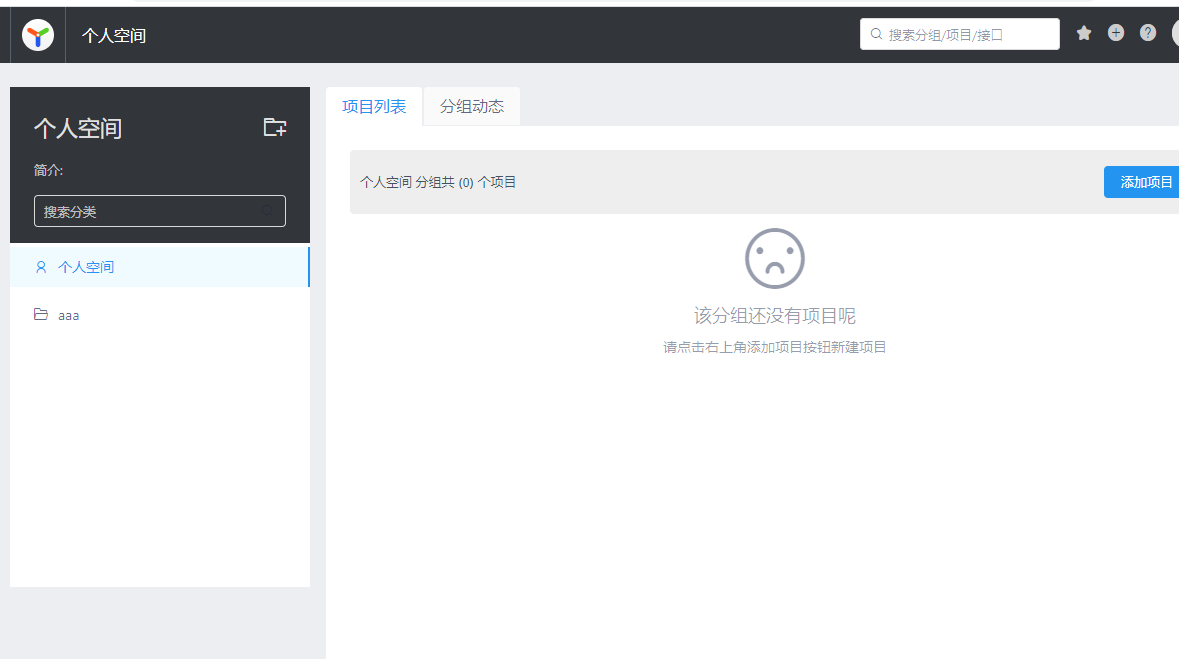The width and height of the screenshot is (1179, 659).
Task: Click the folder icon beside aaa
Action: tap(41, 315)
